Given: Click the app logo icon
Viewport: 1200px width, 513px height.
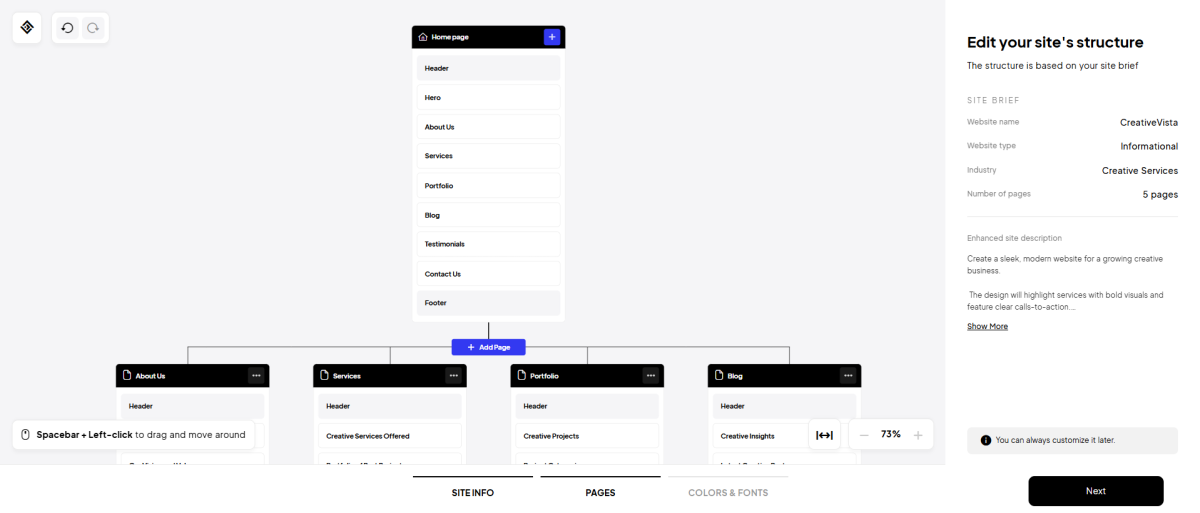Looking at the screenshot, I should tap(27, 28).
